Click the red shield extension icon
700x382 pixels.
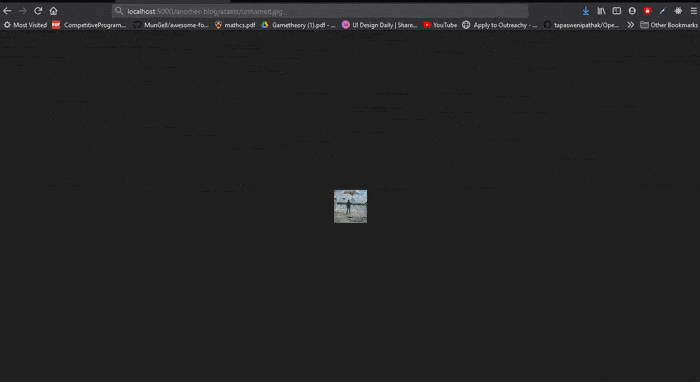coord(647,11)
